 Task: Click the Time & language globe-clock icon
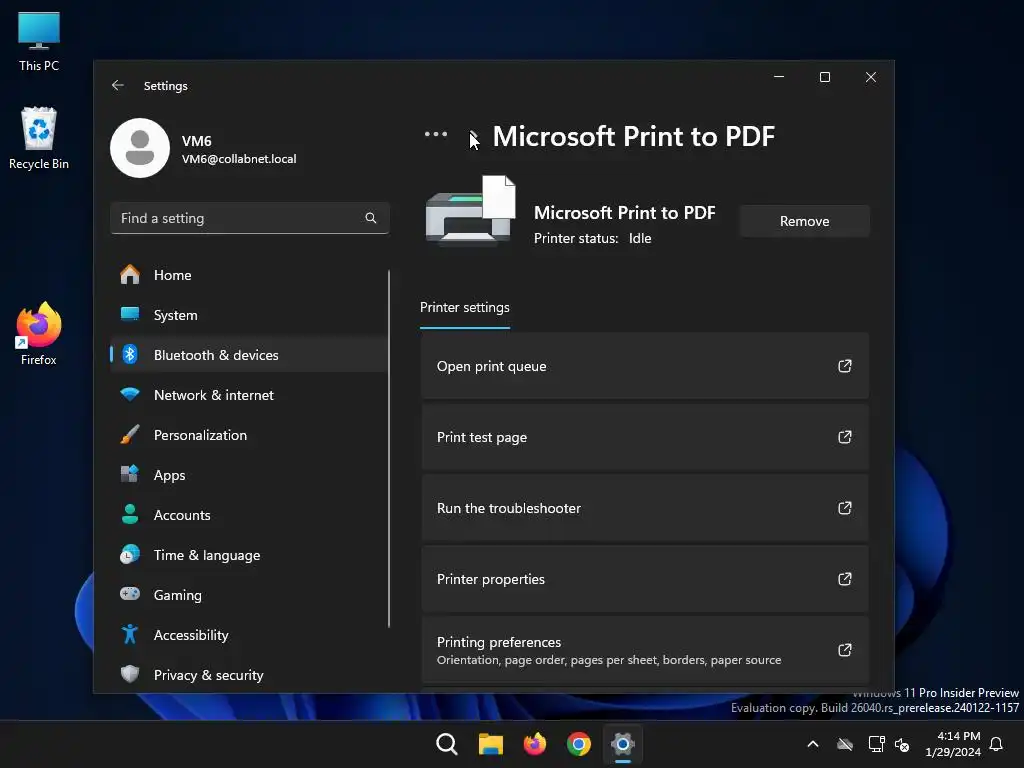[x=130, y=554]
